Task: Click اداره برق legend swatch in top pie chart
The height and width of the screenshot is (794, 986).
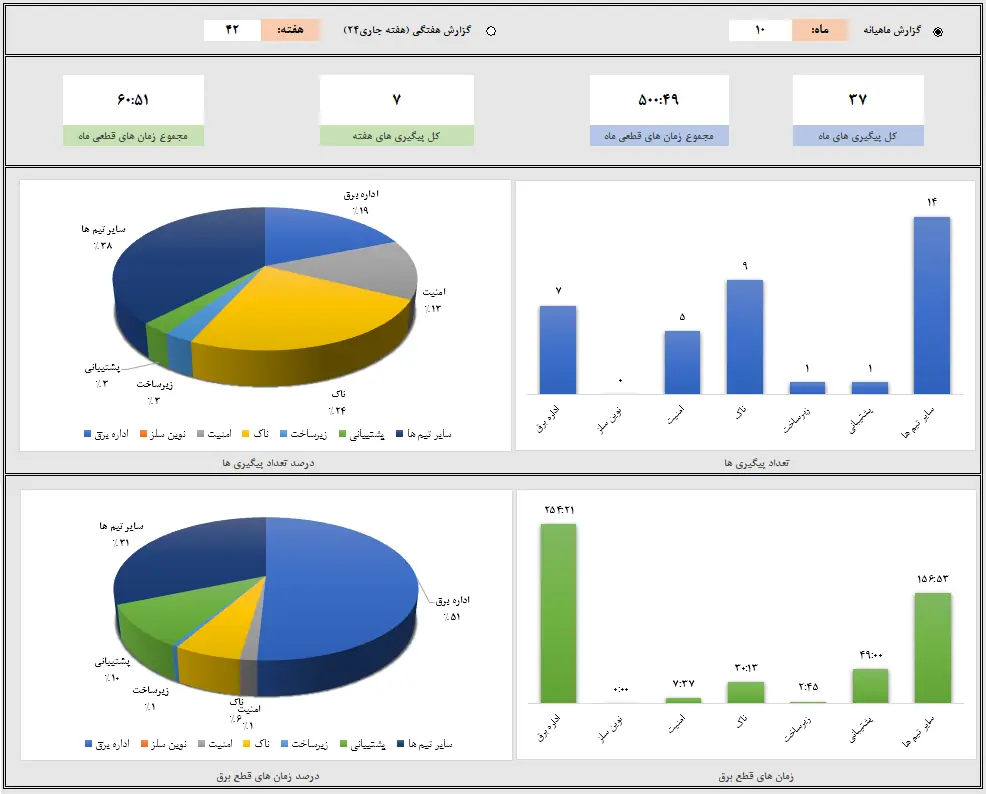Action: (x=89, y=434)
